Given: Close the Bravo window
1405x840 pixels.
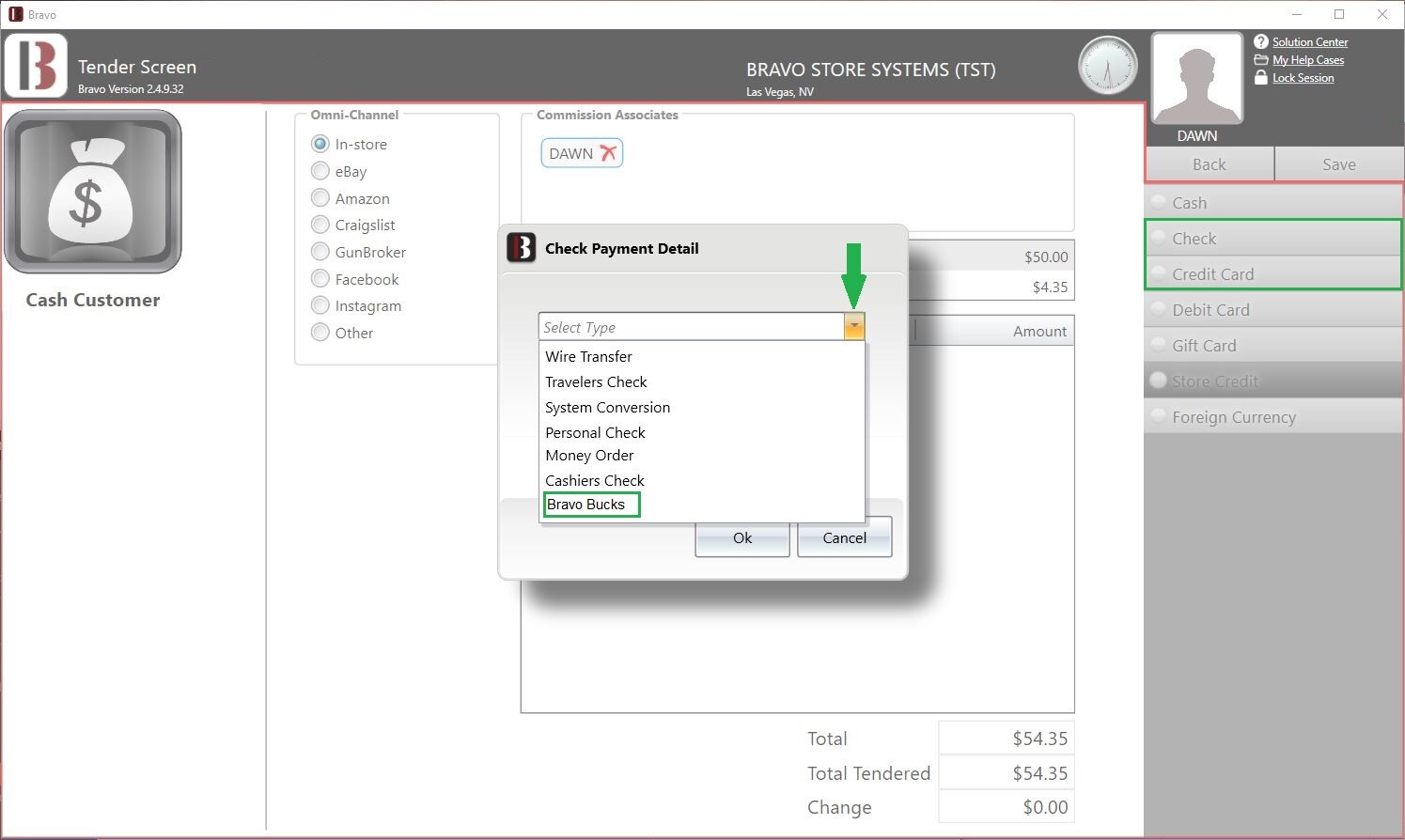Looking at the screenshot, I should pyautogui.click(x=1382, y=14).
